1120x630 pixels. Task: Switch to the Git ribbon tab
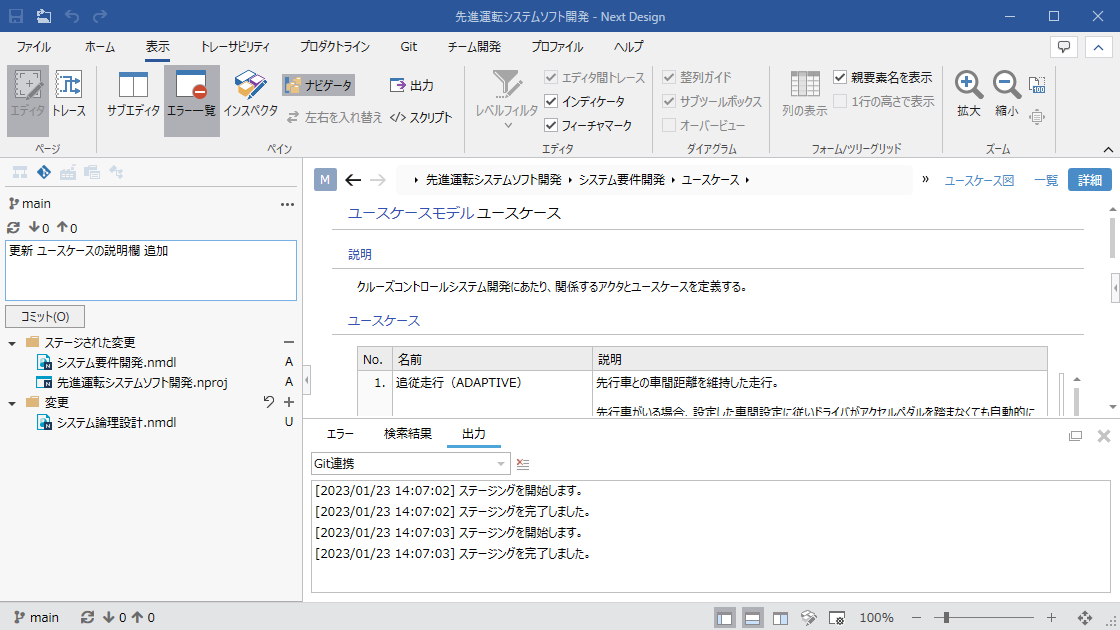coord(409,46)
